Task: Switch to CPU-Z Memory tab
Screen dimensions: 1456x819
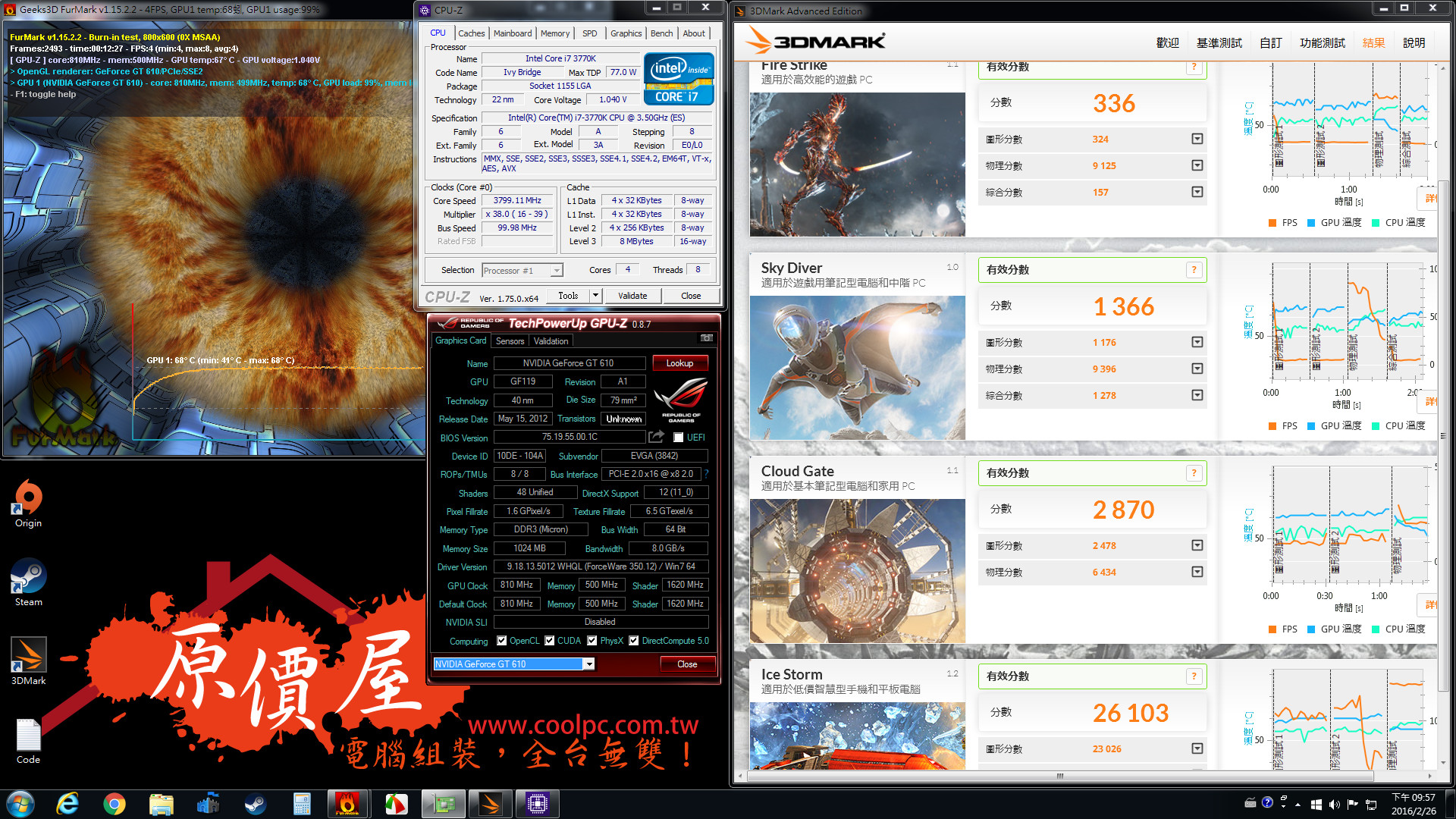Action: (x=555, y=33)
